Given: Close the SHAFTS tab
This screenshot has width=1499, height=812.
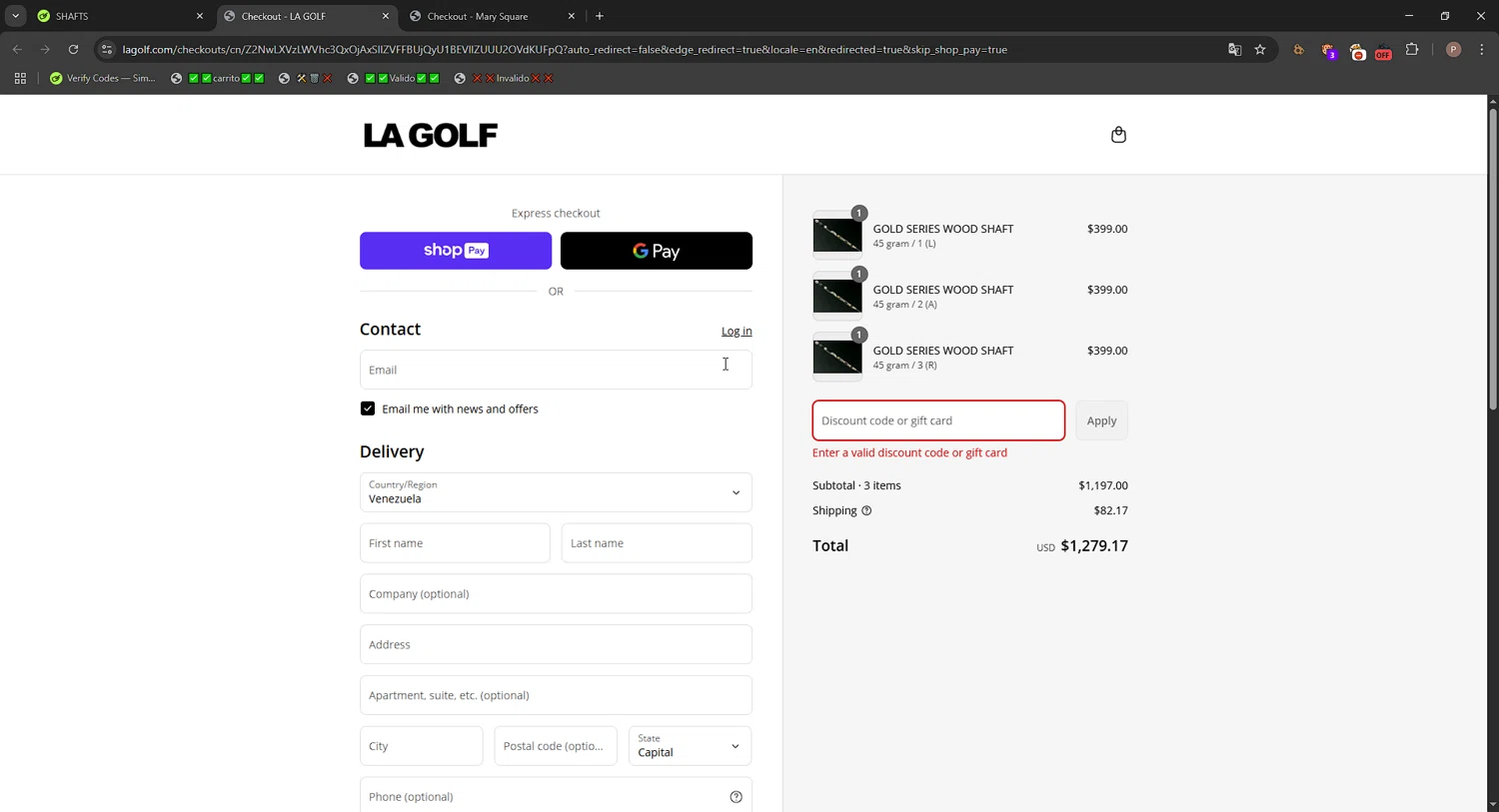Looking at the screenshot, I should click(x=199, y=16).
